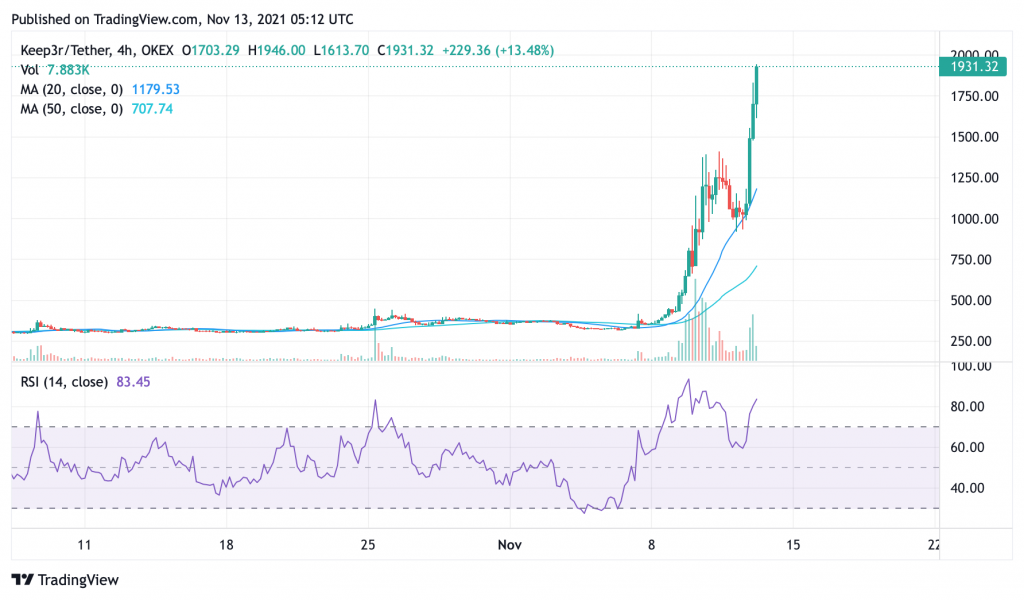The height and width of the screenshot is (600, 1024).
Task: Select the MA (20, close, 0) legend
Action: click(x=71, y=89)
